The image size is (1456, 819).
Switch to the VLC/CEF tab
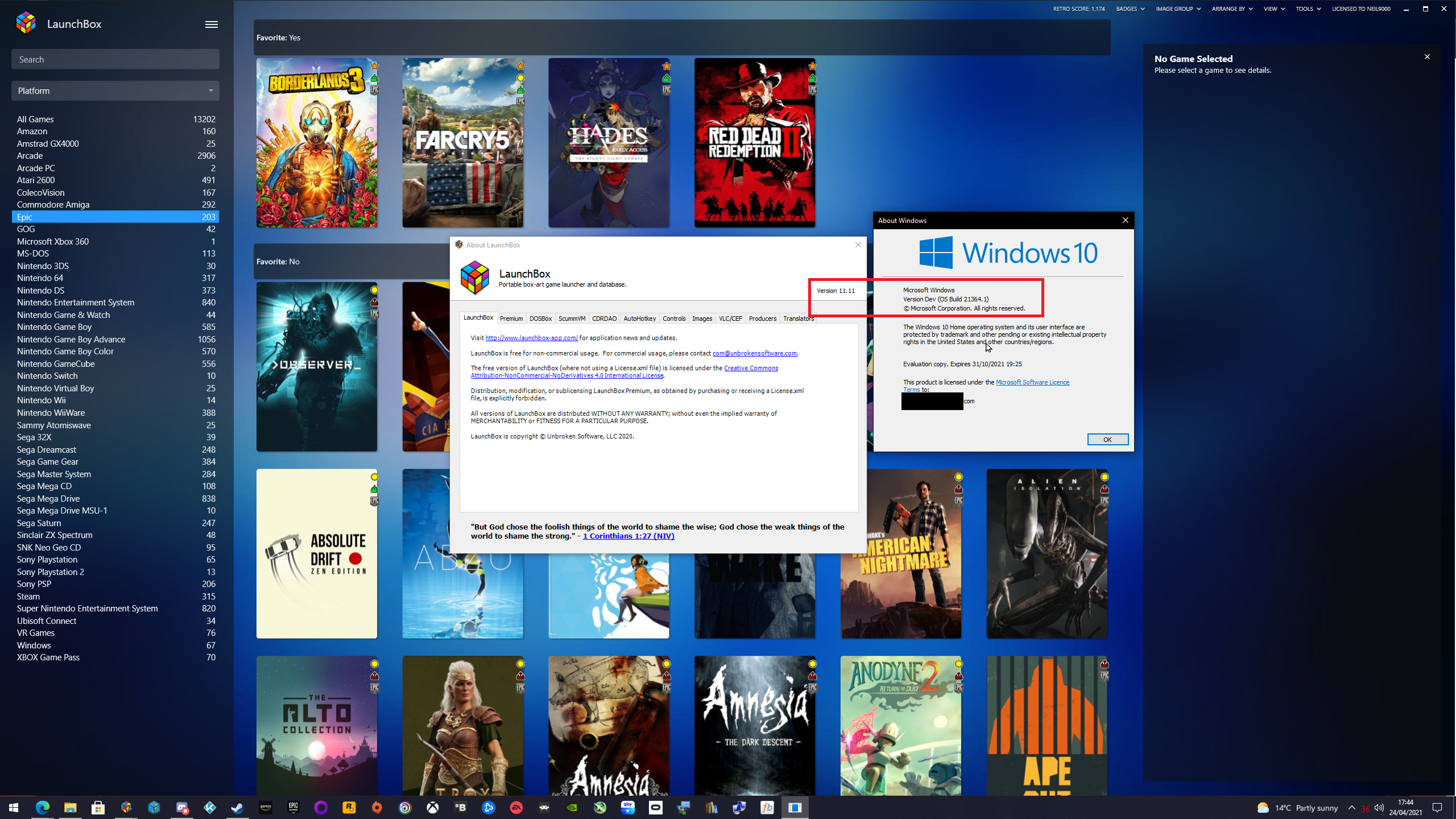pyautogui.click(x=730, y=318)
